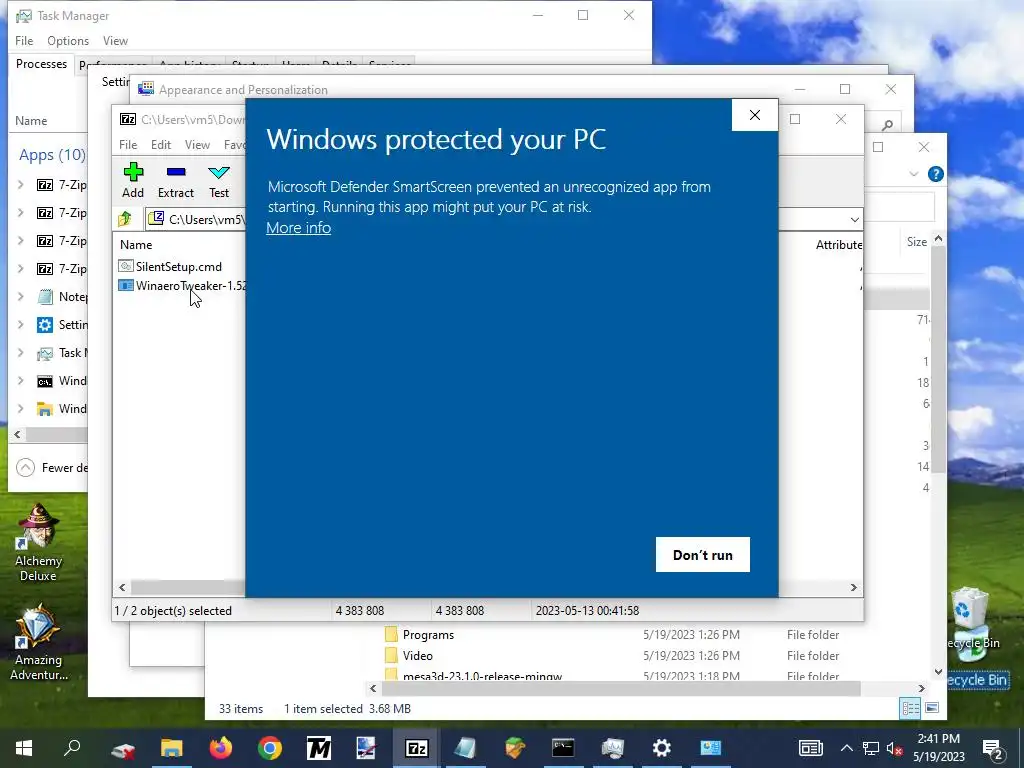Switch to Command Prompt on the taskbar
Viewport: 1024px width, 768px height.
pos(563,748)
